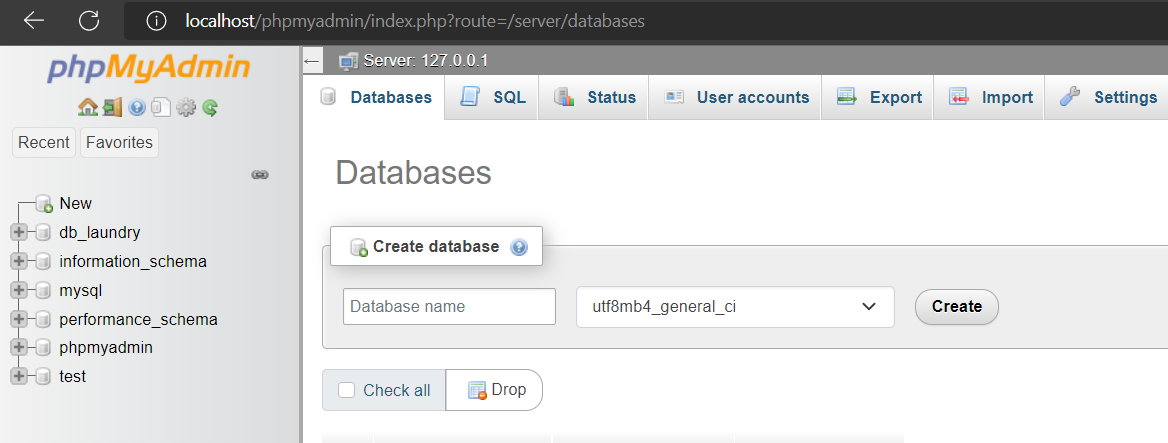
Task: Open navigation panel settings gear
Action: click(185, 108)
